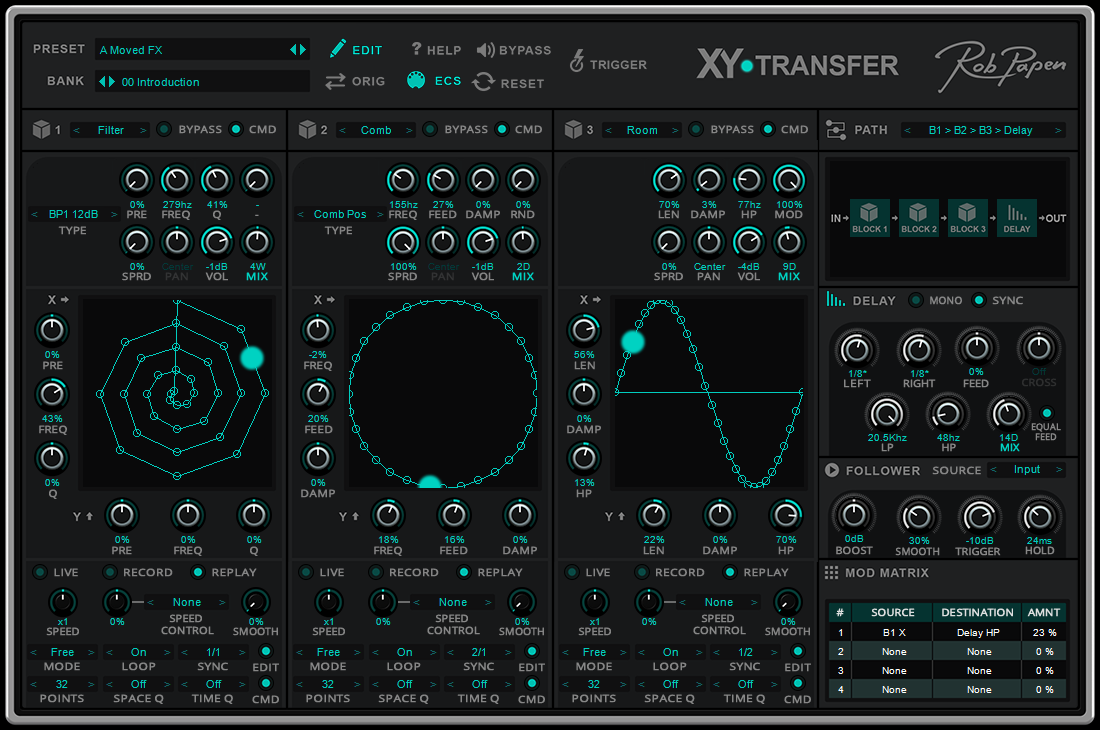
Task: Open HELP question mark icon
Action: click(x=416, y=48)
